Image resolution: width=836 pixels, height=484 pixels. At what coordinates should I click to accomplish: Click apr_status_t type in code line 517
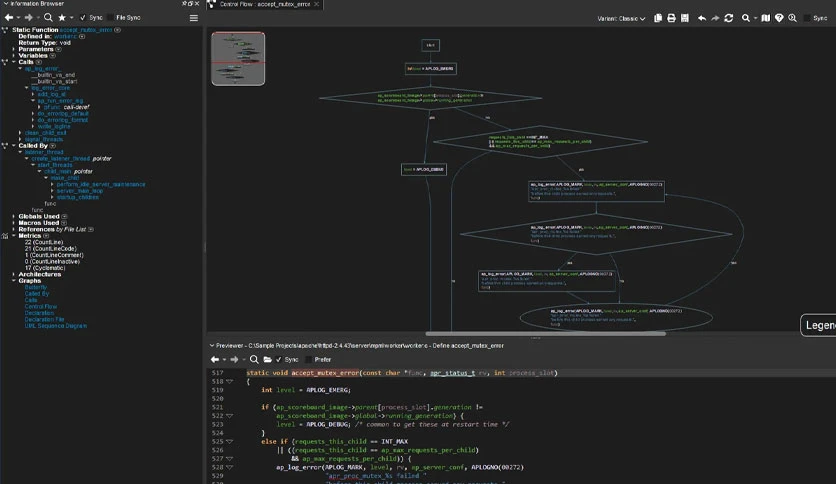pyautogui.click(x=452, y=373)
